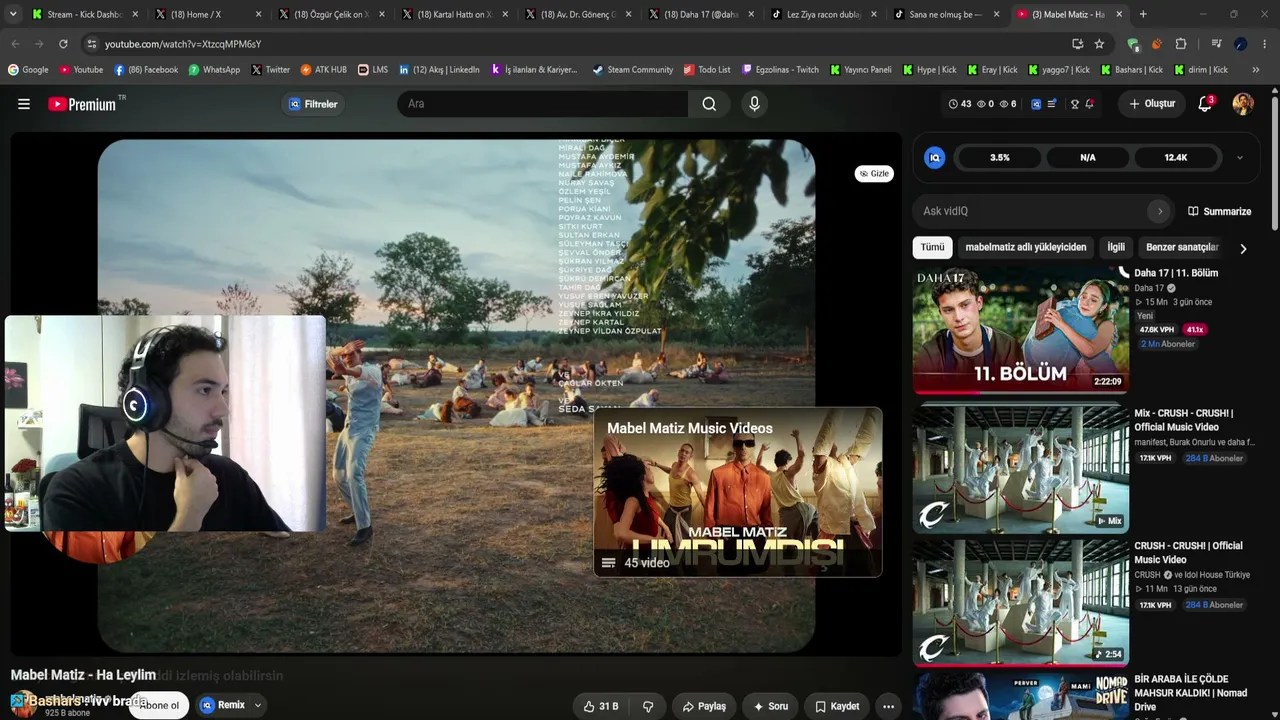The width and height of the screenshot is (1280, 720).
Task: Show hidden bookmarks chevron
Action: pos(1256,70)
